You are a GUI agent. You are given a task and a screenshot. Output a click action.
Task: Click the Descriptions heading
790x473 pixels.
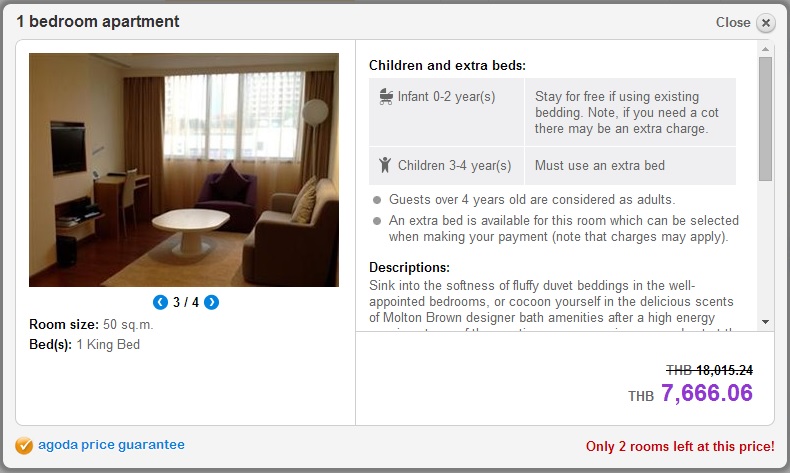(409, 267)
